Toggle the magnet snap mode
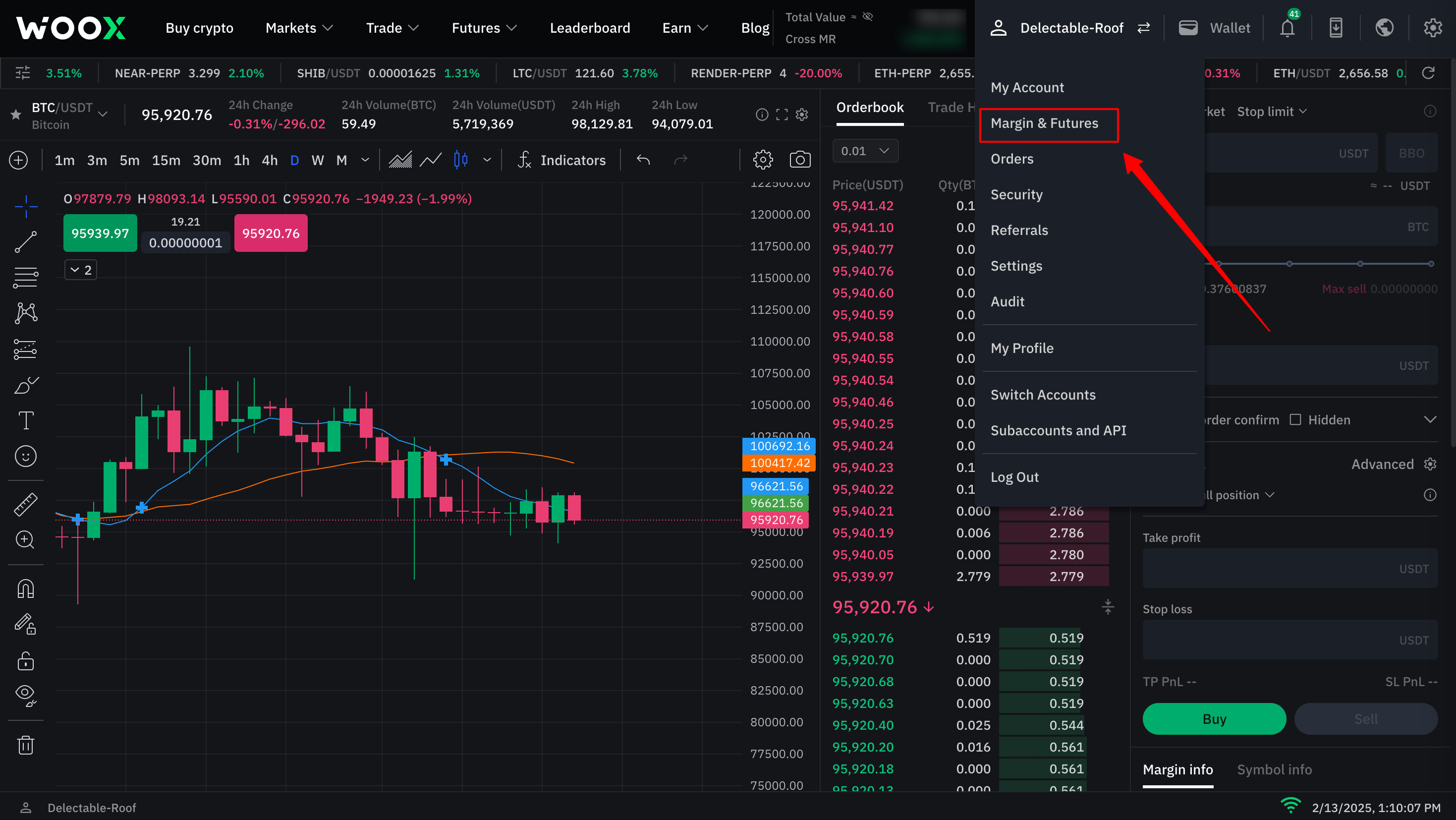 click(26, 588)
